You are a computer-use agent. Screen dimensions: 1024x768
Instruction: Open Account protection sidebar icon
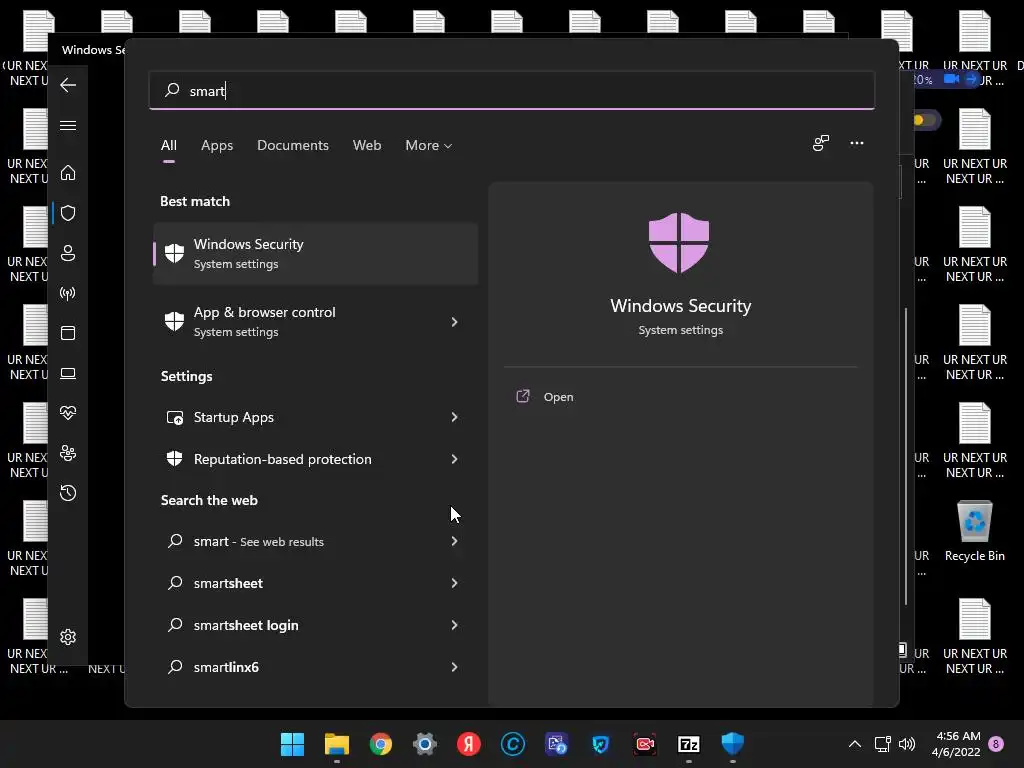(x=68, y=253)
